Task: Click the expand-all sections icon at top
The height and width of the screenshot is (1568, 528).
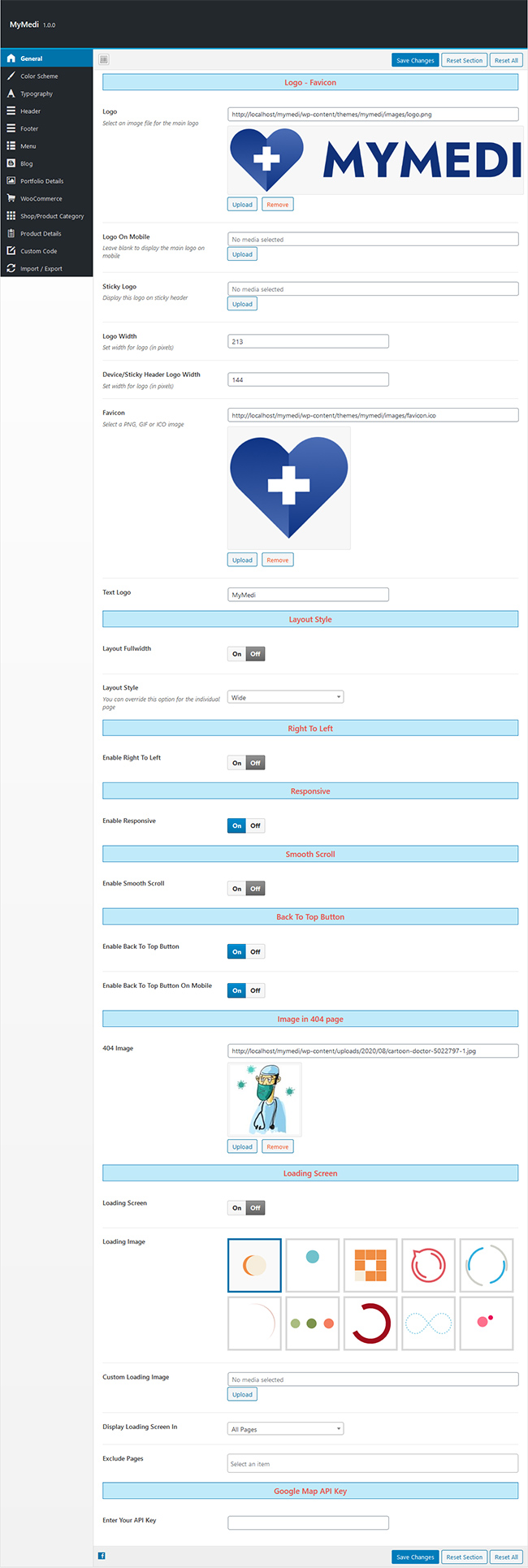Action: point(104,59)
